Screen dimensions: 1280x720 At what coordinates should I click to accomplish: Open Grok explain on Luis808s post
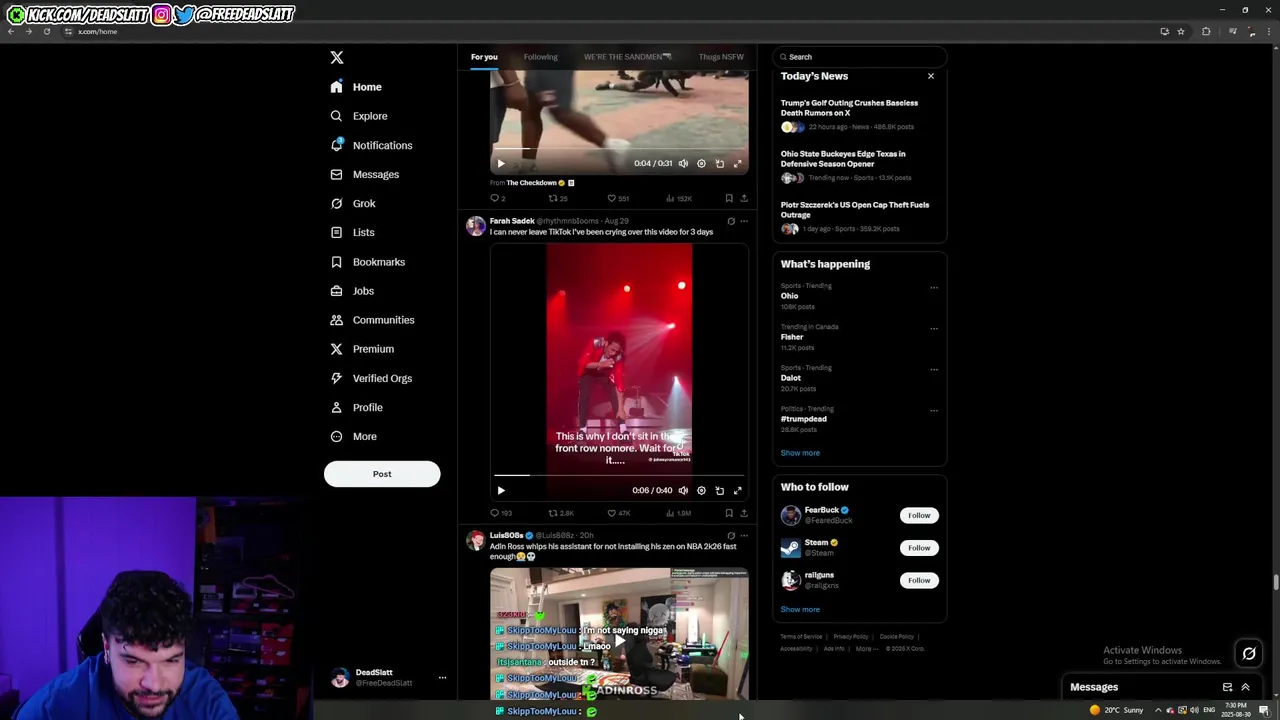731,536
